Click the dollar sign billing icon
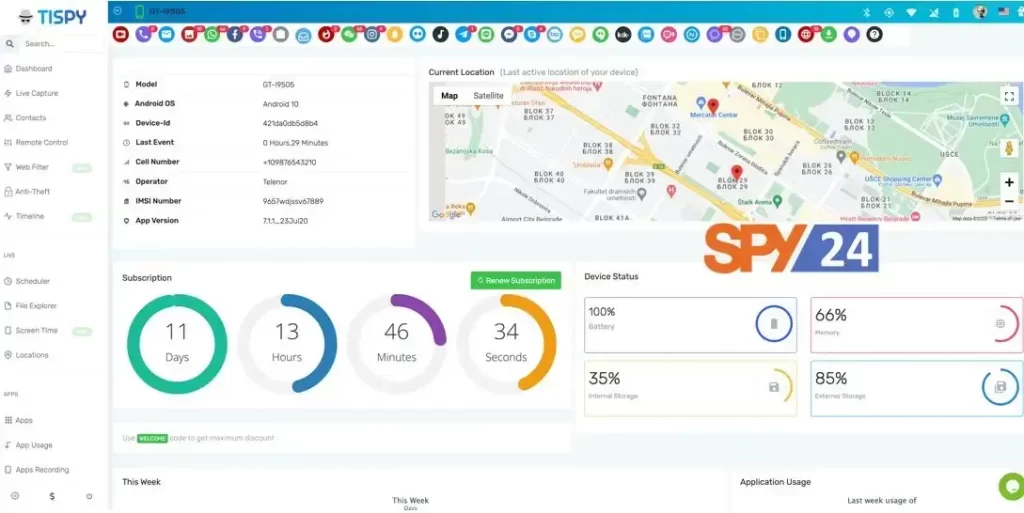This screenshot has height=513, width=1024. pyautogui.click(x=52, y=496)
